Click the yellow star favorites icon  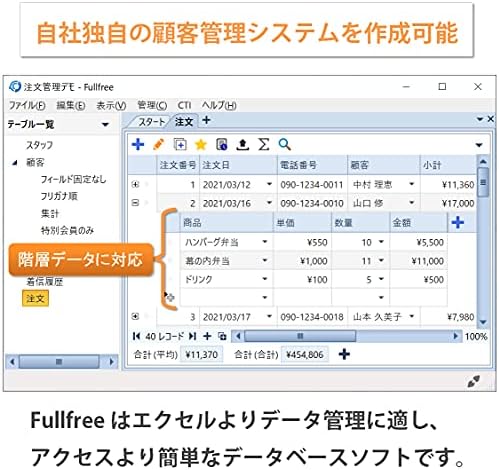pyautogui.click(x=201, y=144)
